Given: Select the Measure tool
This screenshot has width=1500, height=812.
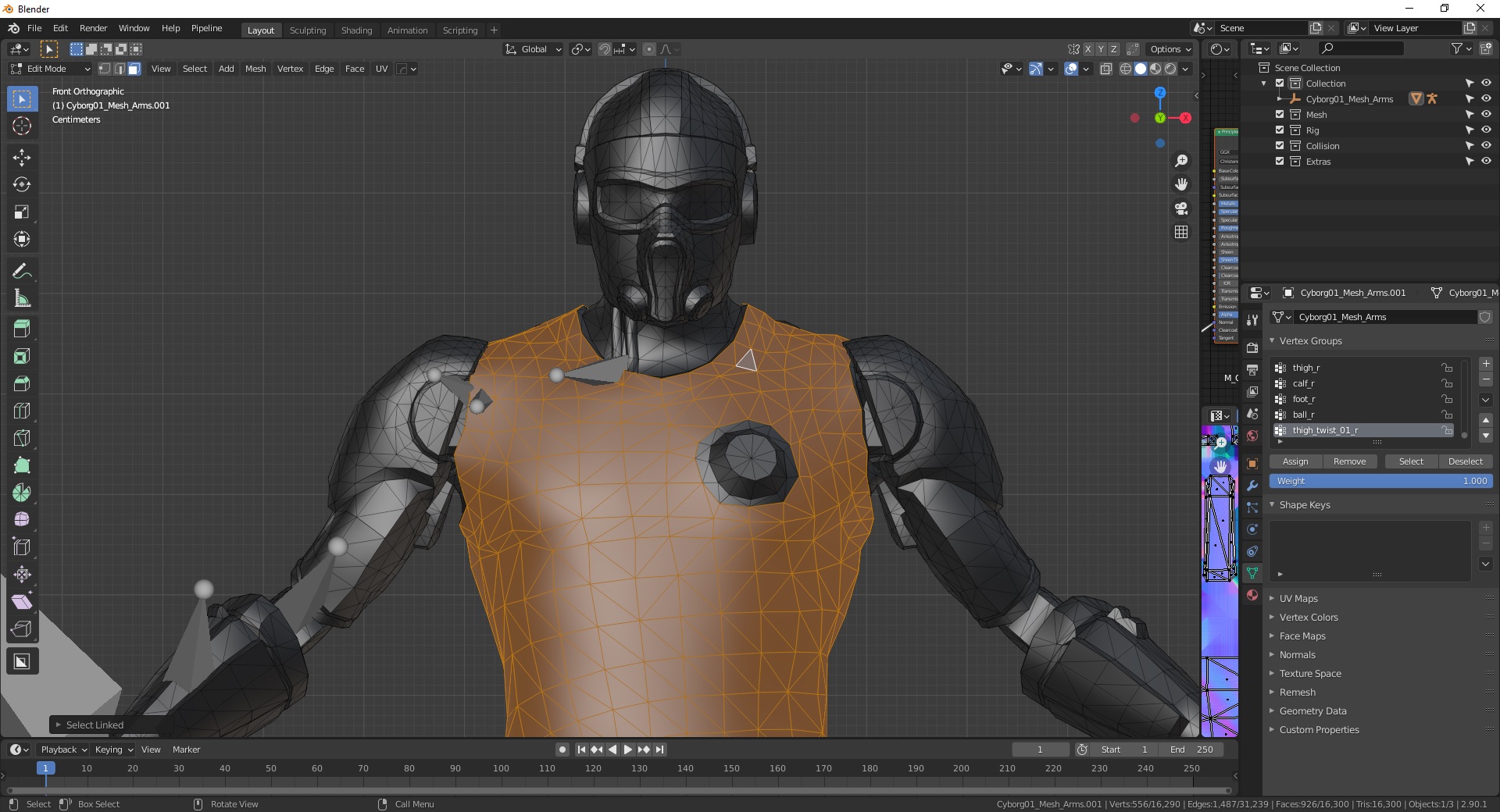Looking at the screenshot, I should point(22,298).
